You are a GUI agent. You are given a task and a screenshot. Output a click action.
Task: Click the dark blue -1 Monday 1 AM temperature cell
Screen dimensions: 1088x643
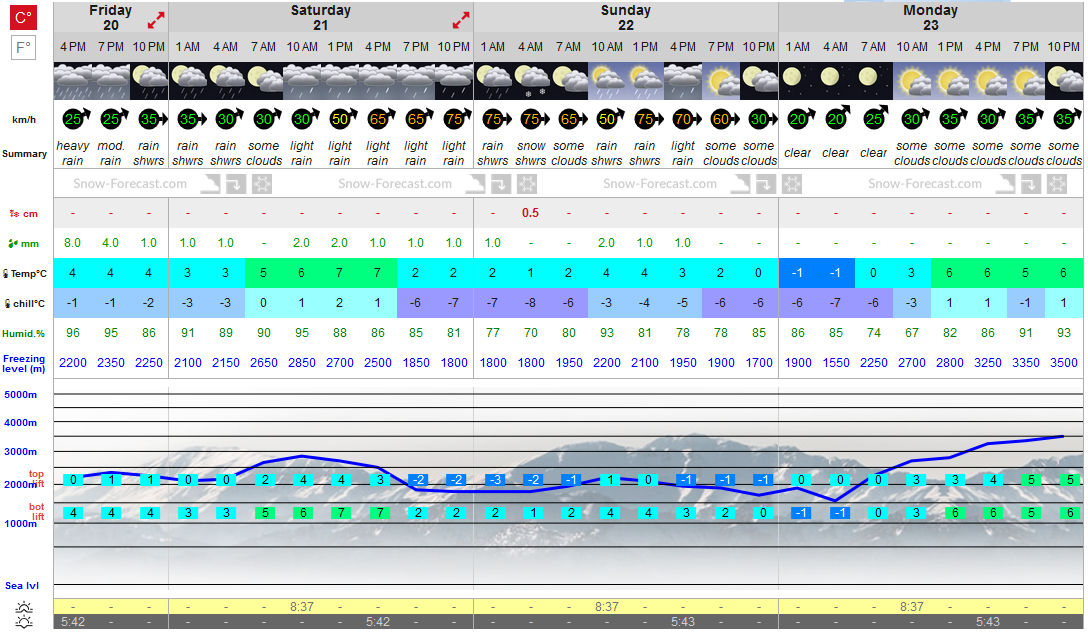pyautogui.click(x=798, y=273)
